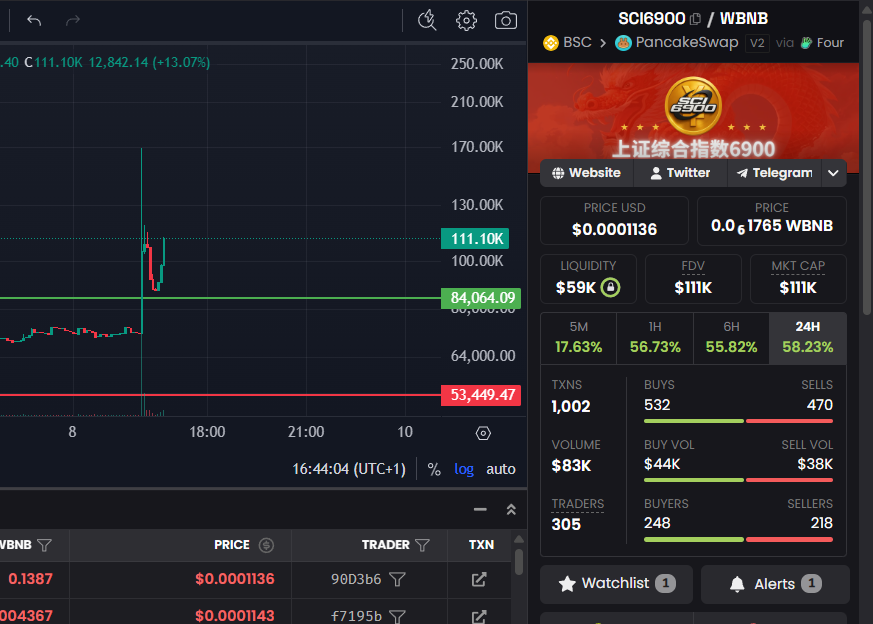Filter trades by trader 90D3b6

[x=397, y=579]
